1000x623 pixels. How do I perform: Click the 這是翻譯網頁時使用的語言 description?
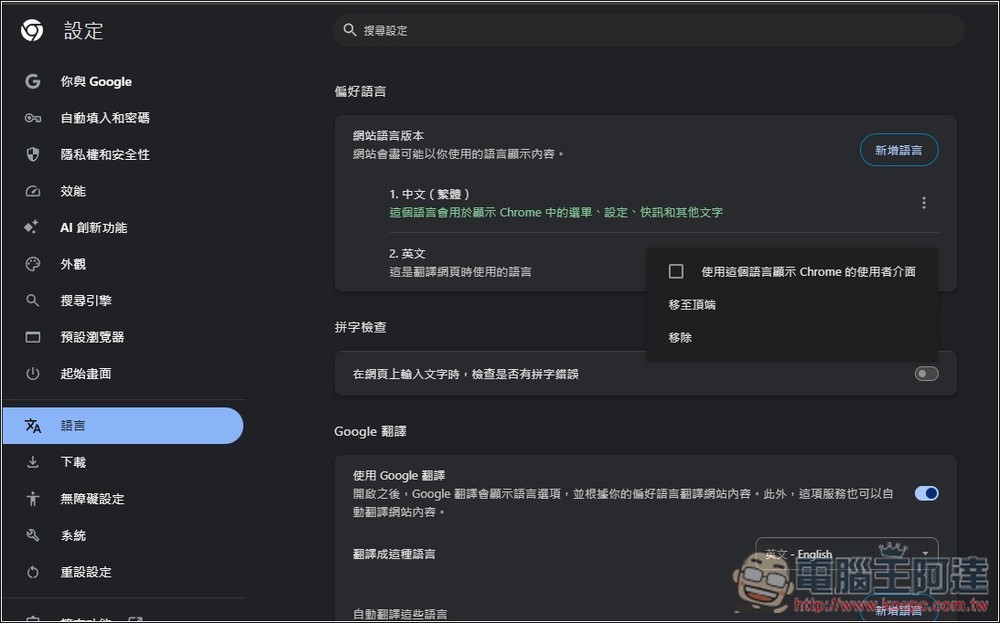pyautogui.click(x=460, y=272)
